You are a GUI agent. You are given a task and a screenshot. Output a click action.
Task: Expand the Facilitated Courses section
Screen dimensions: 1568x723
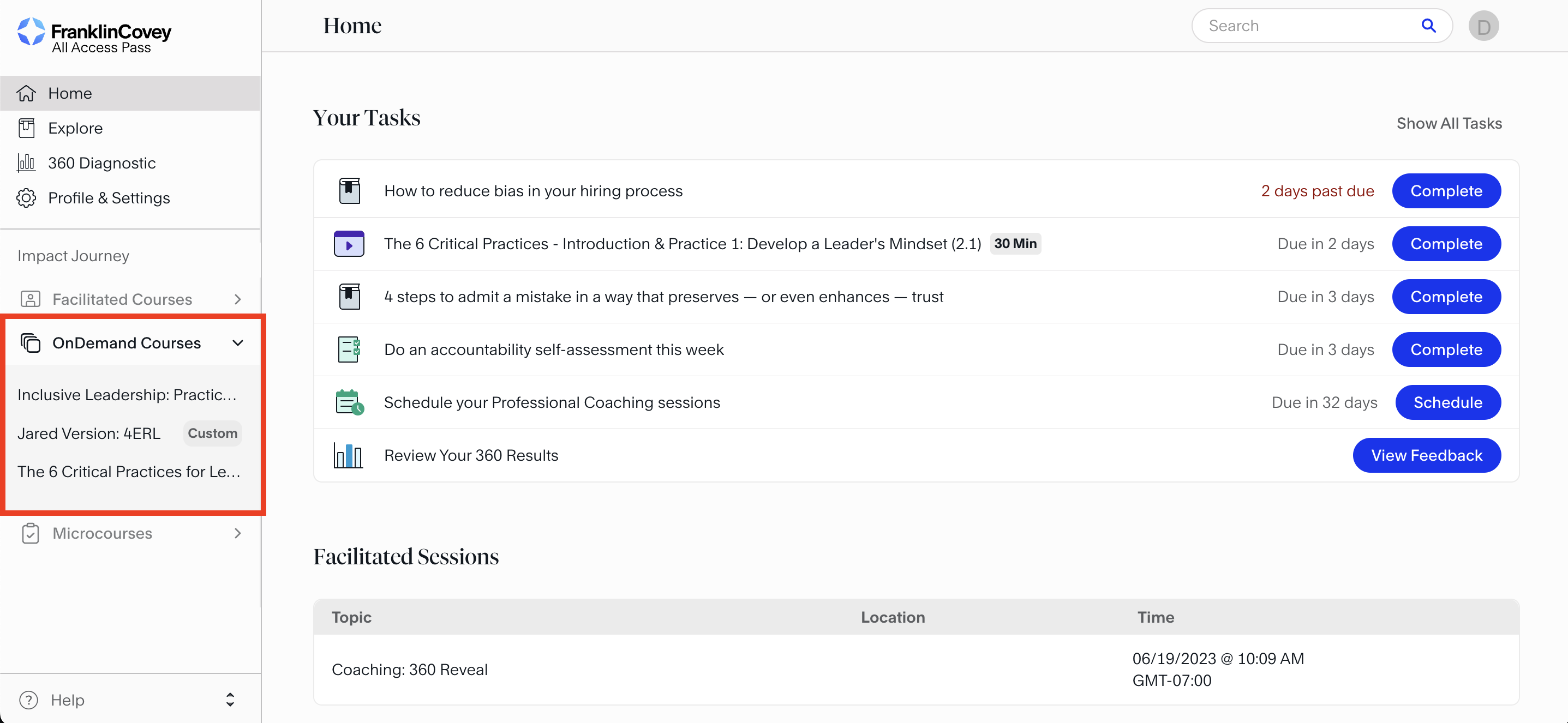tap(237, 299)
